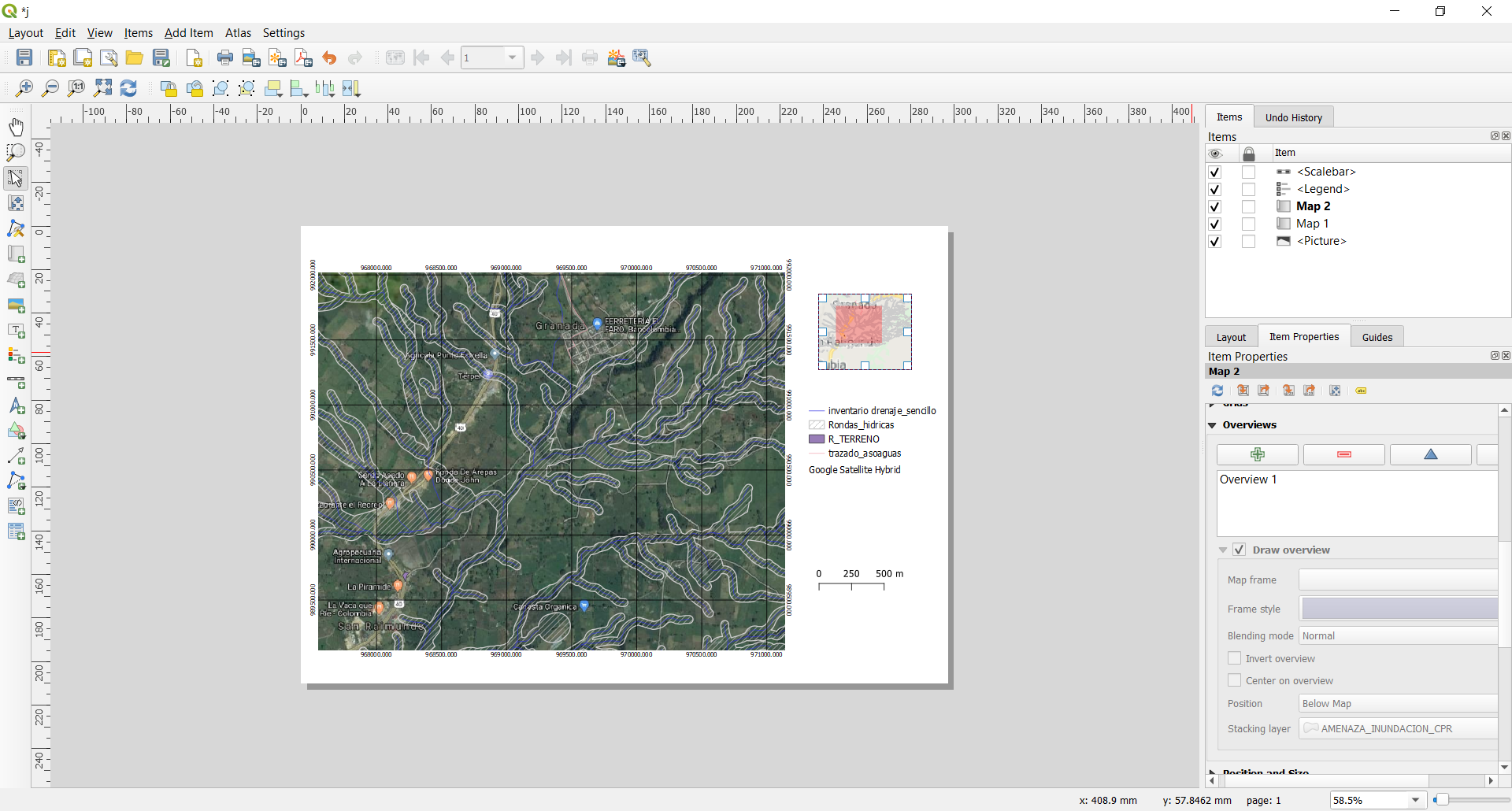The height and width of the screenshot is (811, 1512).
Task: Open the Atlas menu
Action: tap(238, 33)
